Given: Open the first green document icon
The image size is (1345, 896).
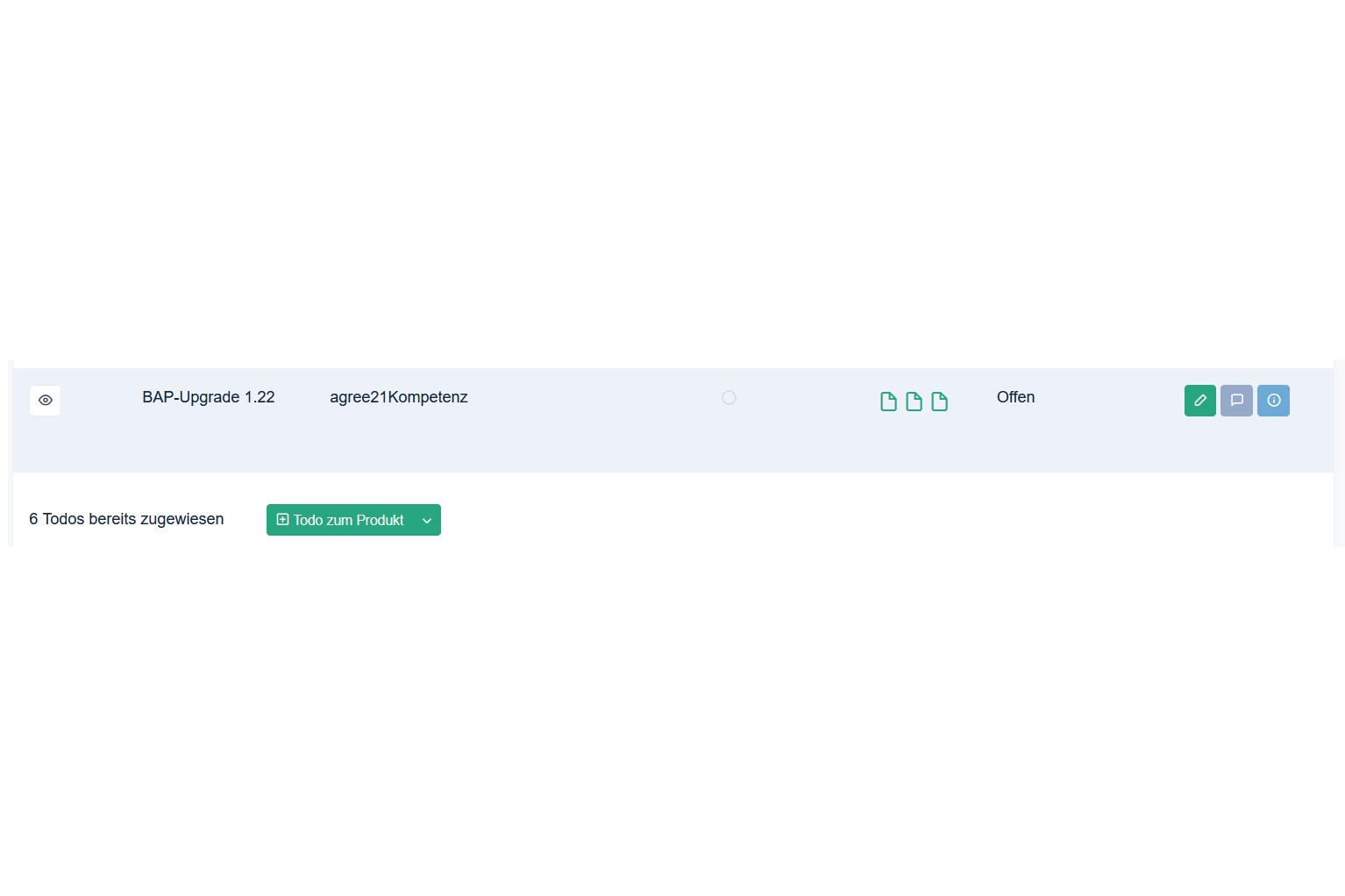Looking at the screenshot, I should coord(888,402).
